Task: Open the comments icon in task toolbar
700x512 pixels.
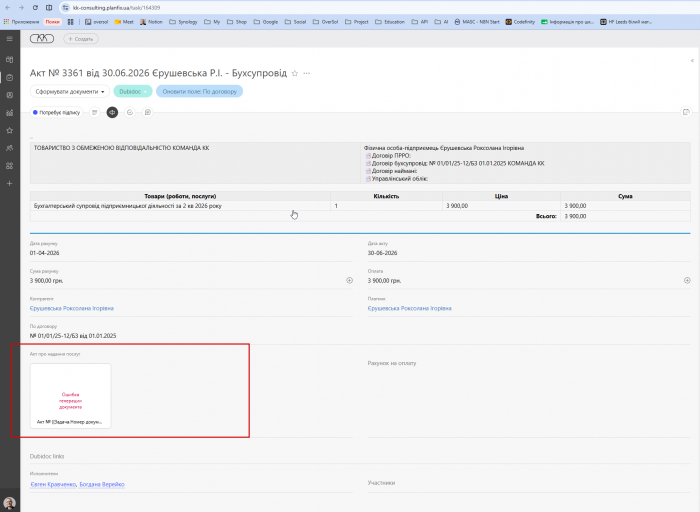Action: coord(148,112)
